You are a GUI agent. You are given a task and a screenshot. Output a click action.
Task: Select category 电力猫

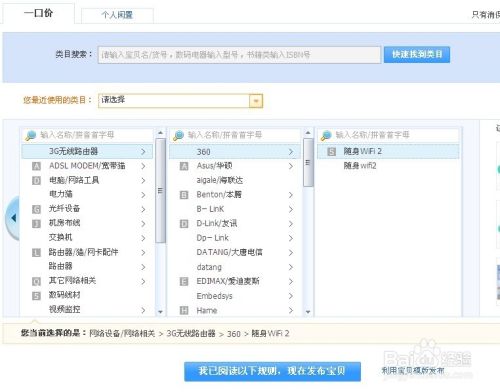click(87, 194)
